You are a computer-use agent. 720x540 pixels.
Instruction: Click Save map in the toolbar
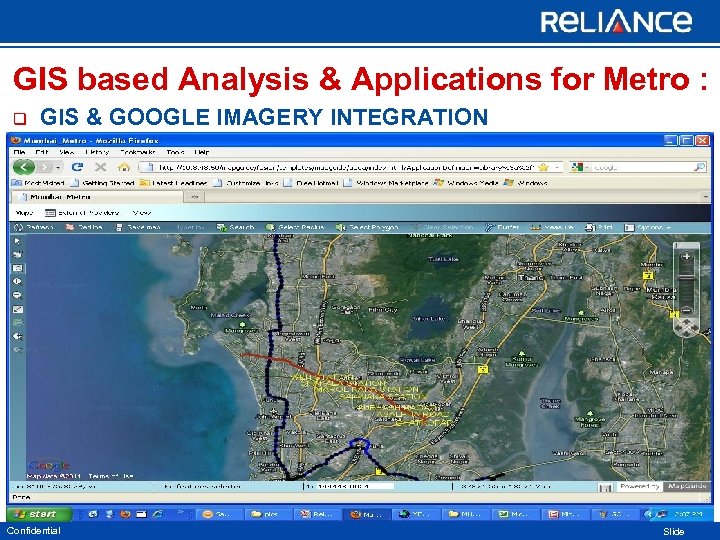click(x=138, y=227)
